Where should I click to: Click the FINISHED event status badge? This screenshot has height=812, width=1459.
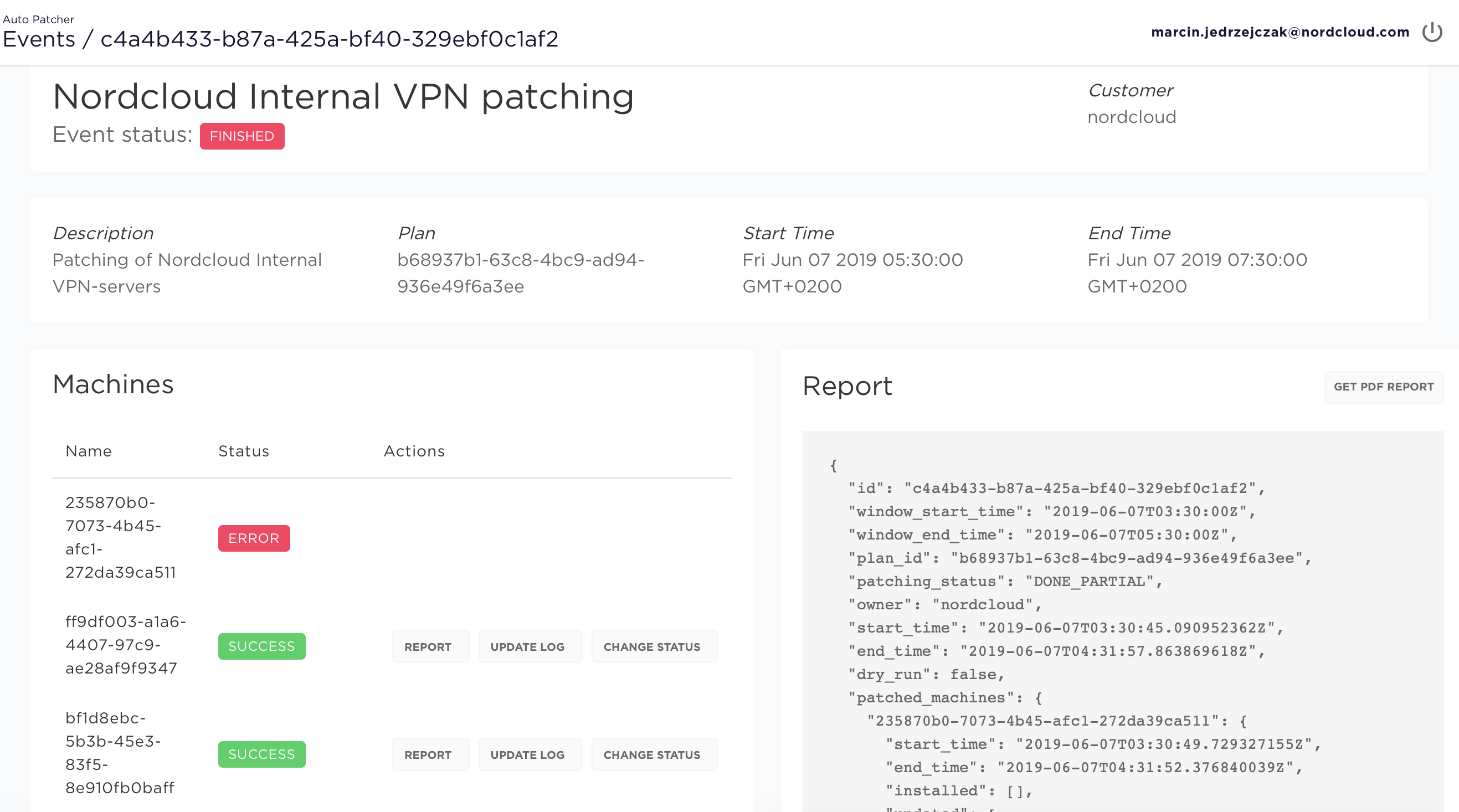(x=242, y=136)
